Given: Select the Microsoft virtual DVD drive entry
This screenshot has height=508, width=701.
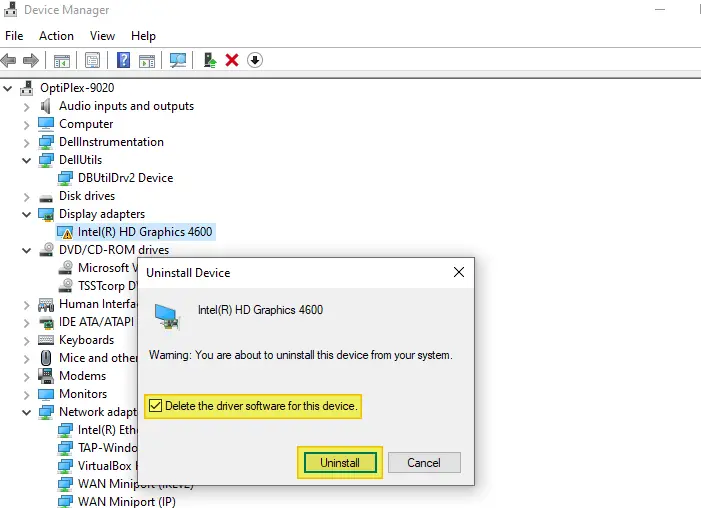Looking at the screenshot, I should pos(107,267).
